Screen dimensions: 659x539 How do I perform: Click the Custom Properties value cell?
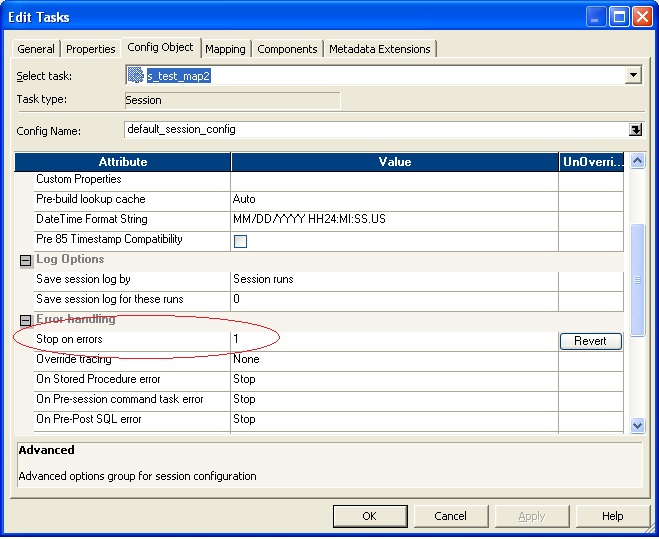(395, 181)
